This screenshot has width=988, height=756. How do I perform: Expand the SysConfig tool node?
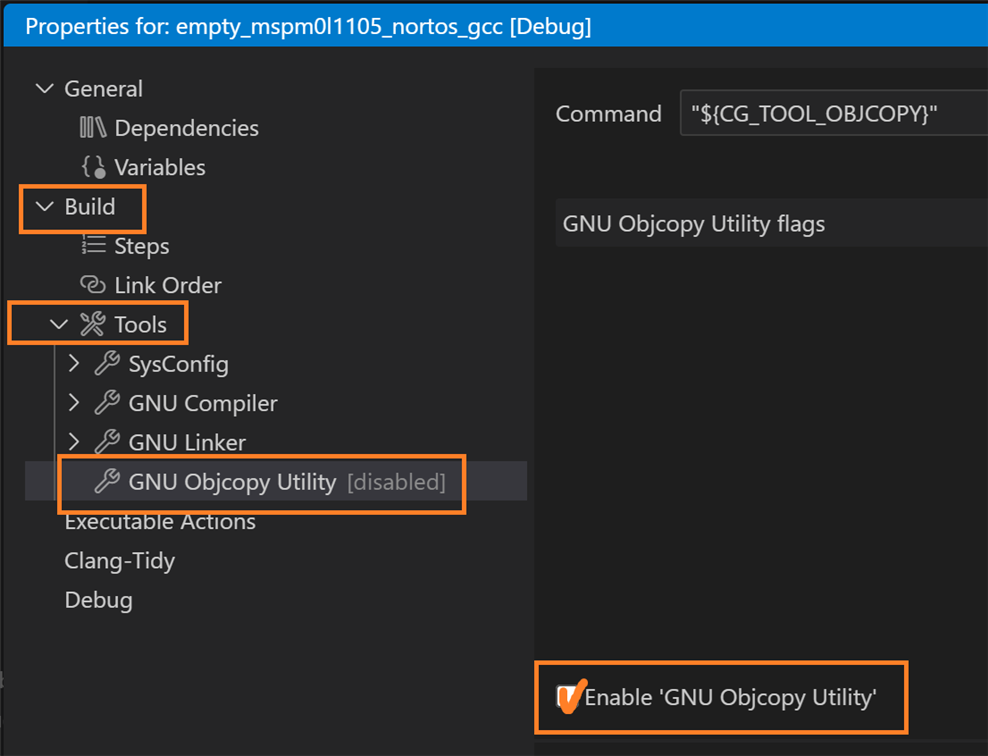[74, 364]
